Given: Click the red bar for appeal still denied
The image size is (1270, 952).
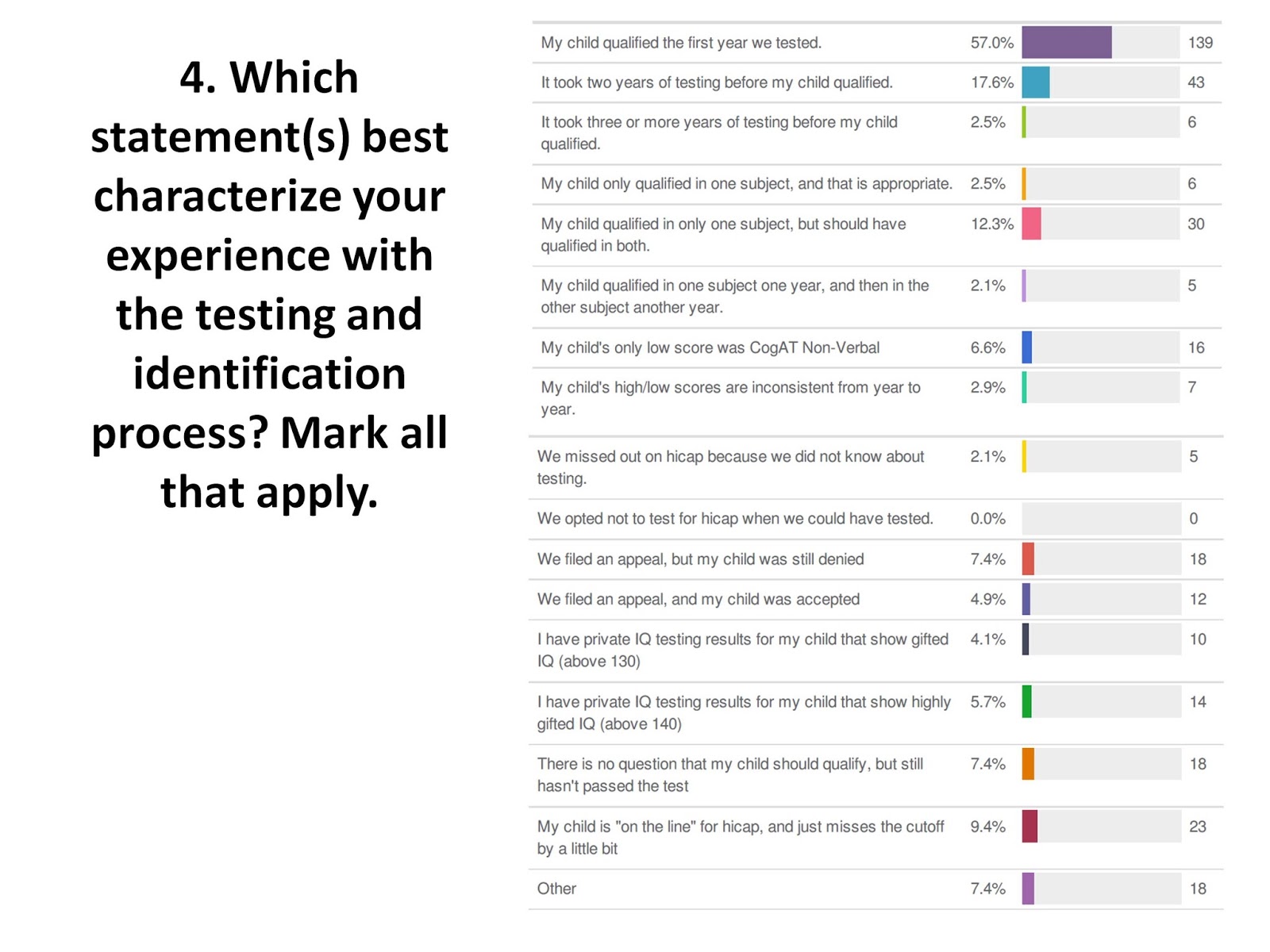Looking at the screenshot, I should tap(1028, 559).
